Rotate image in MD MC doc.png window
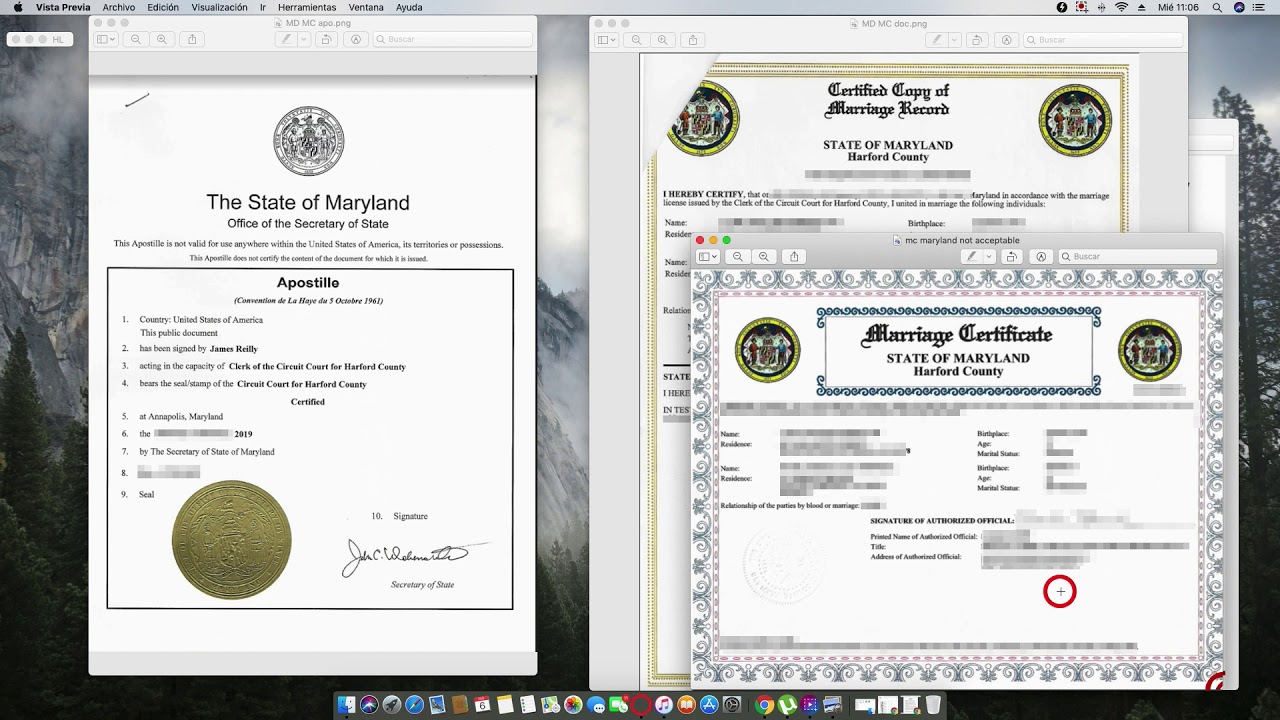 [x=977, y=40]
